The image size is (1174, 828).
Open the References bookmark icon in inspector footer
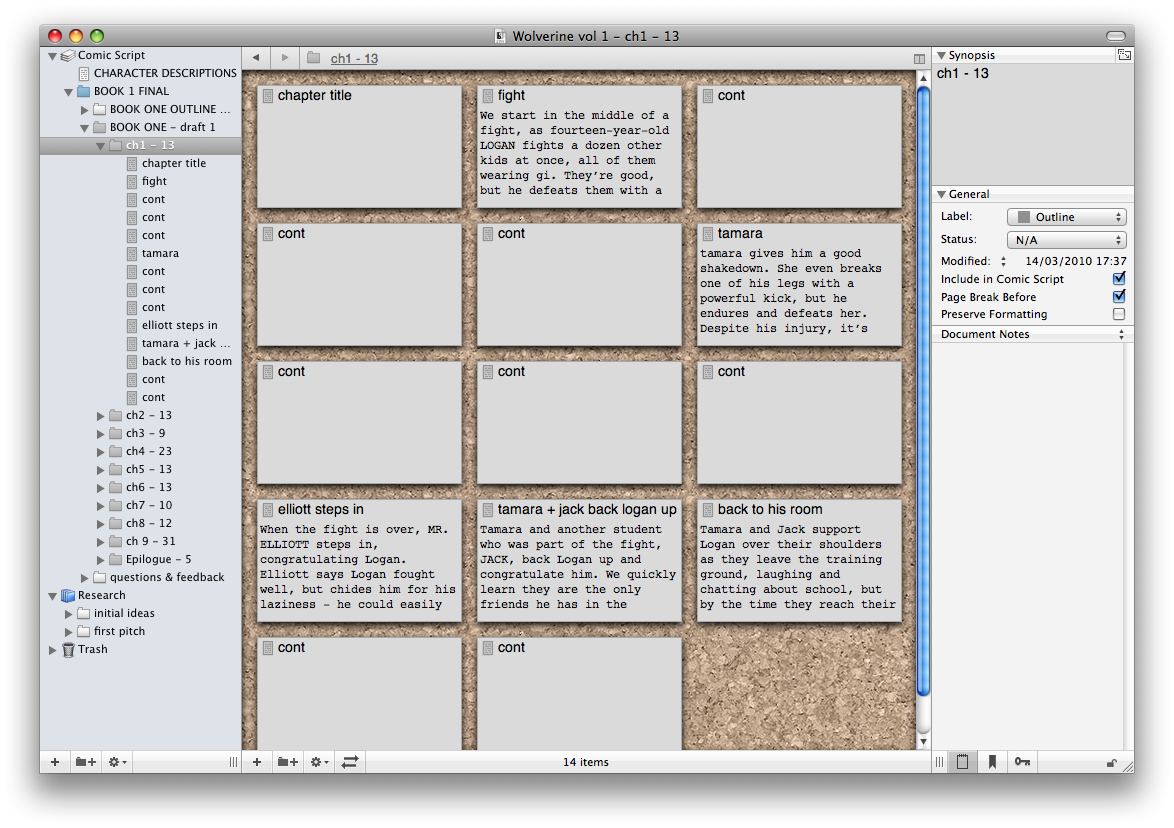click(992, 762)
